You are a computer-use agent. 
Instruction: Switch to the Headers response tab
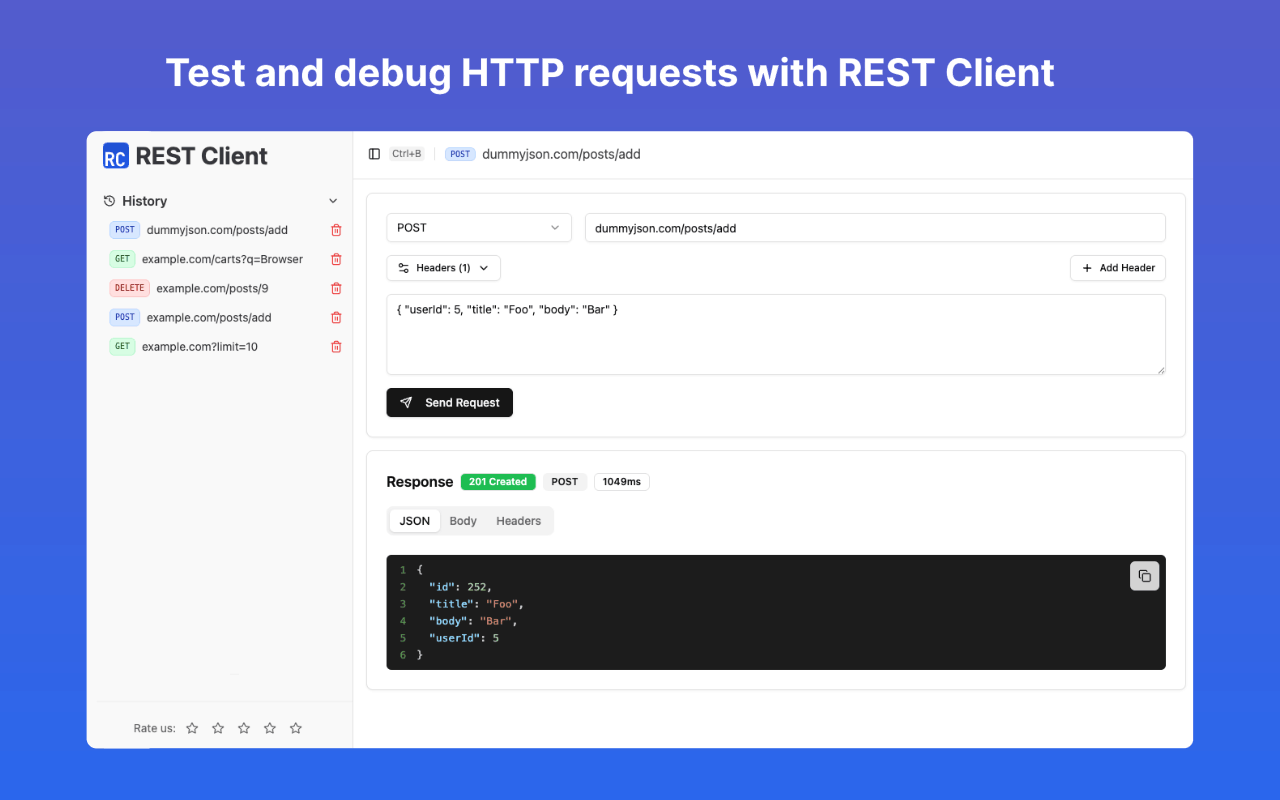pos(518,520)
